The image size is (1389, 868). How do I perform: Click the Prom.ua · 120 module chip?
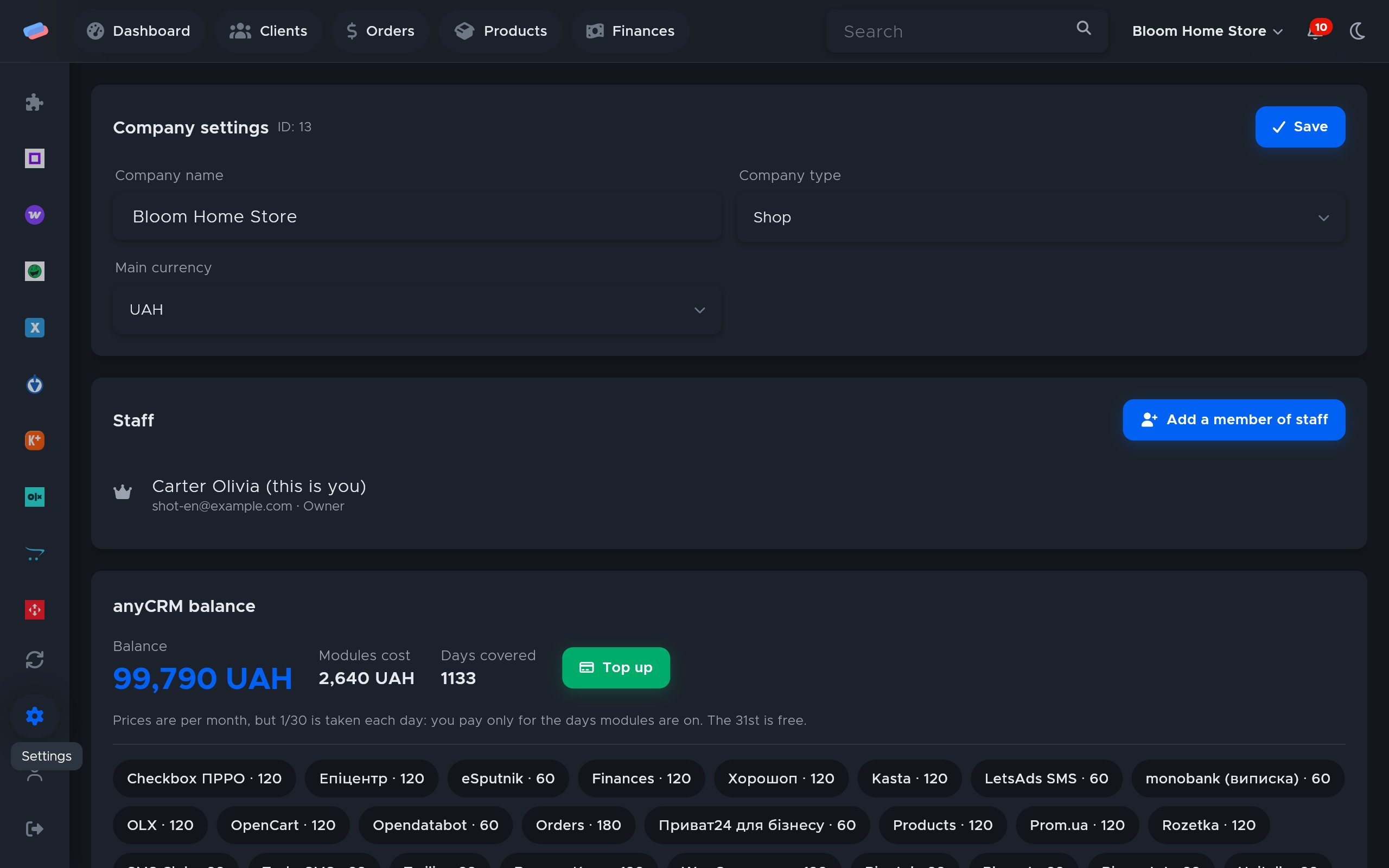[x=1077, y=825]
